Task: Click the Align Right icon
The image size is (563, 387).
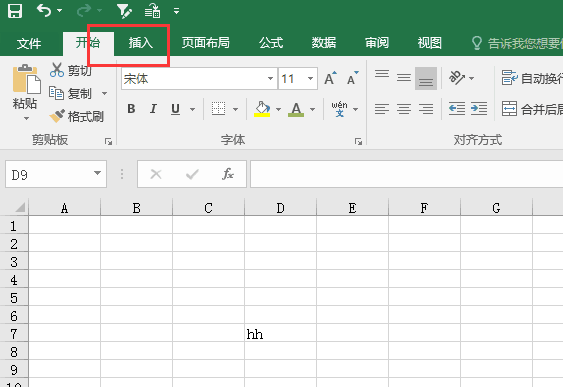Action: pos(426,109)
